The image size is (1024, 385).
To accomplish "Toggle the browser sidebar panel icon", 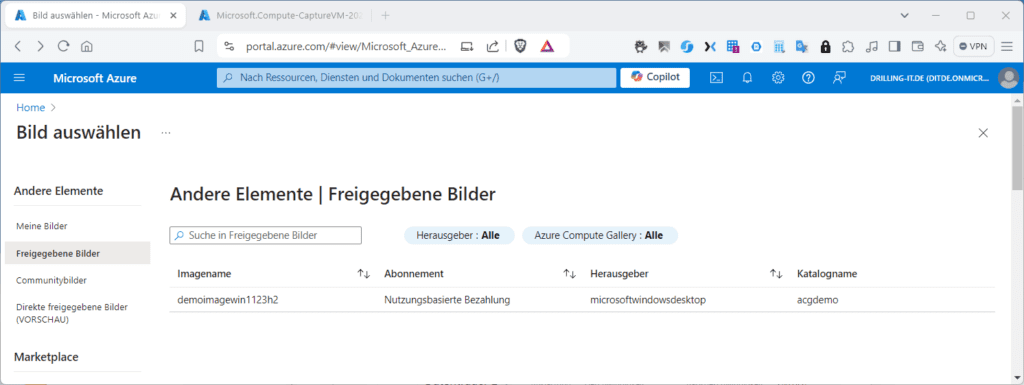I will [895, 46].
